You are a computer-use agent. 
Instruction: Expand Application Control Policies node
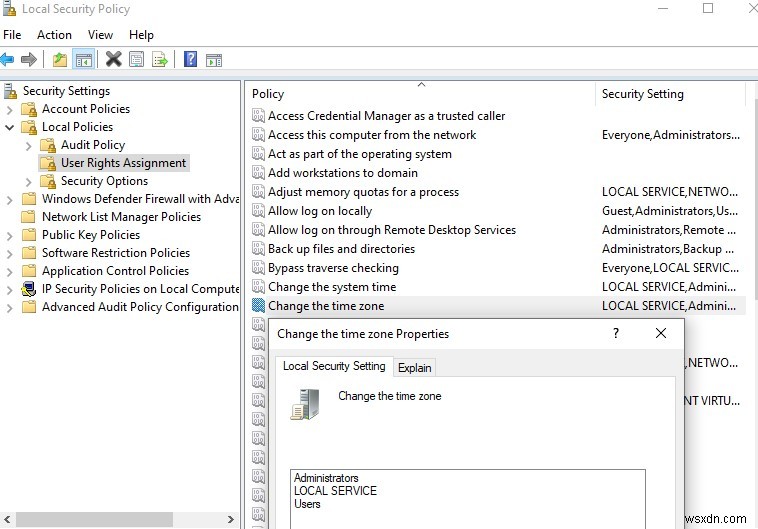[x=9, y=272]
